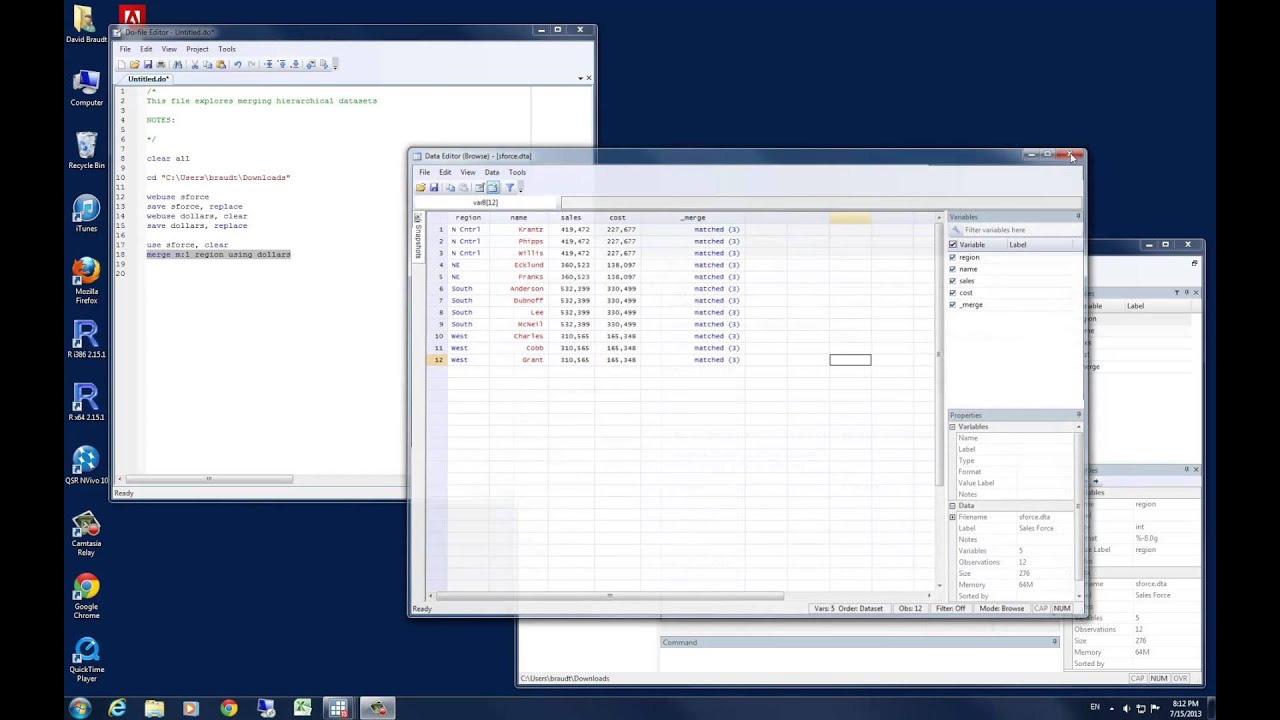Viewport: 1280px width, 720px height.
Task: Click Recycle Bin desktop icon
Action: click(x=86, y=151)
